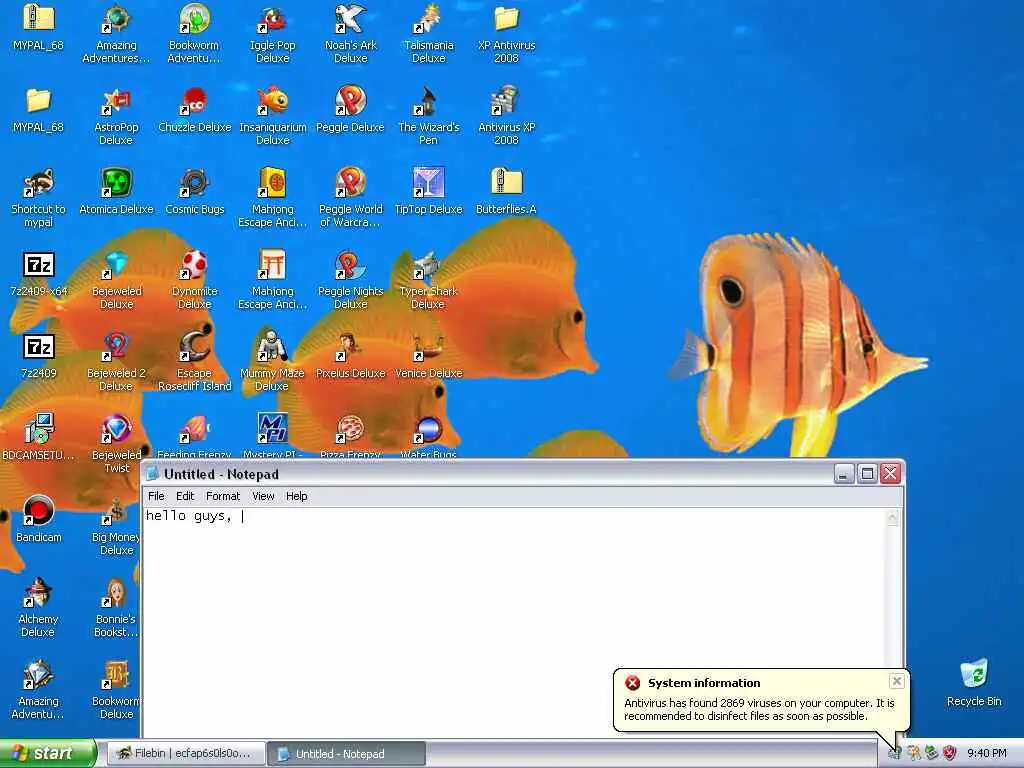Image resolution: width=1024 pixels, height=768 pixels.
Task: Open Notepad's Format menu
Action: pyautogui.click(x=223, y=496)
